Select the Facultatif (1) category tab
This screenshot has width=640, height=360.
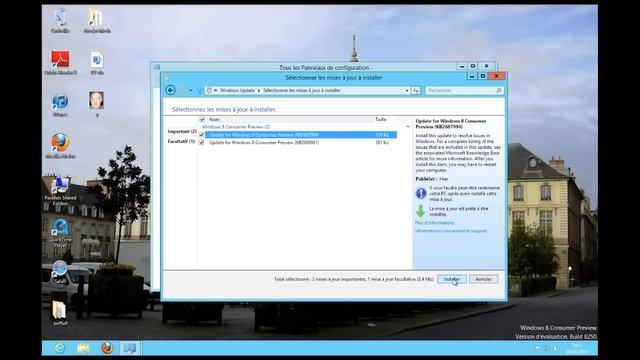(x=181, y=141)
